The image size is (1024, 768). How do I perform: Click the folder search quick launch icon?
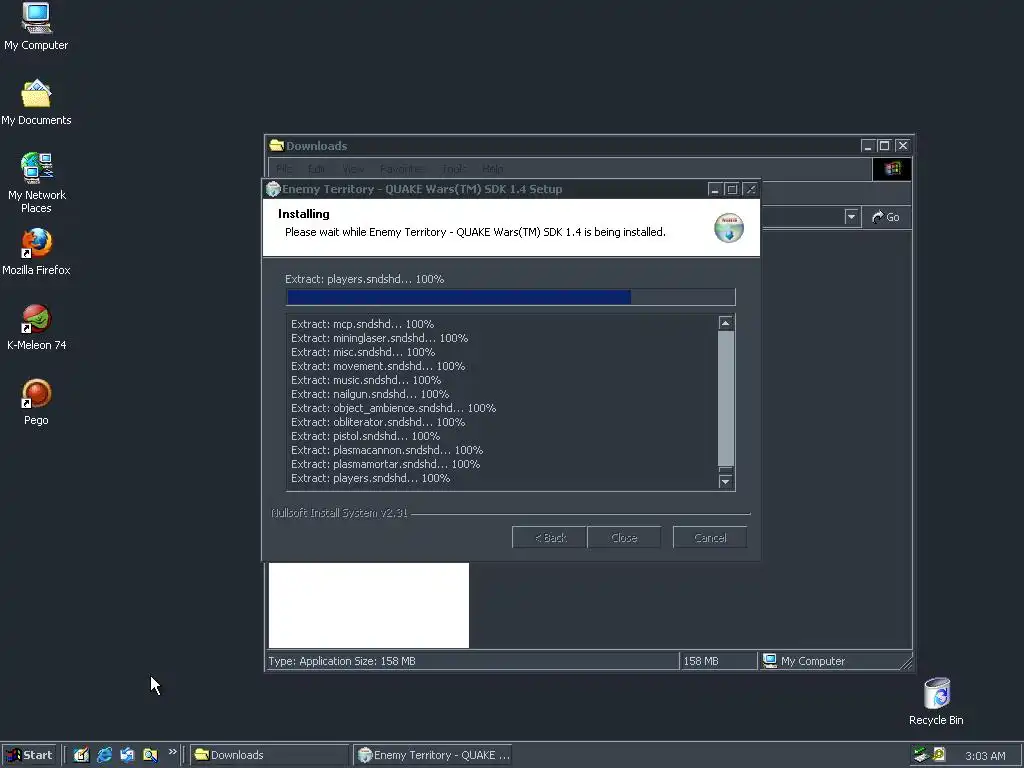[x=150, y=755]
